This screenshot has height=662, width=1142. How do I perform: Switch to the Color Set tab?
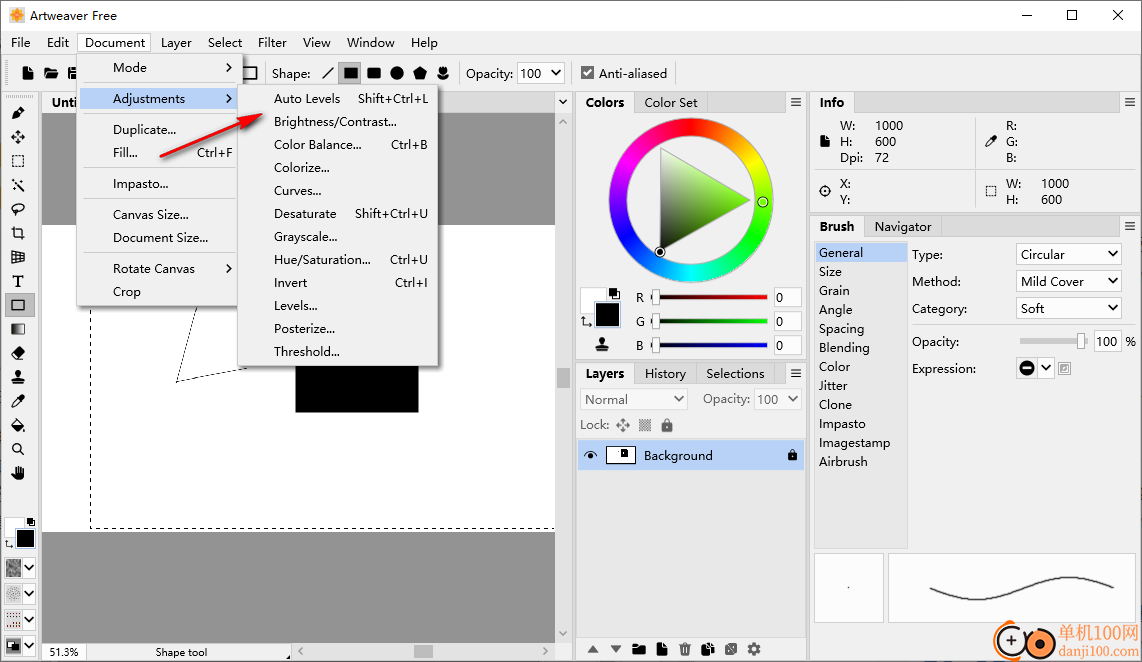671,103
